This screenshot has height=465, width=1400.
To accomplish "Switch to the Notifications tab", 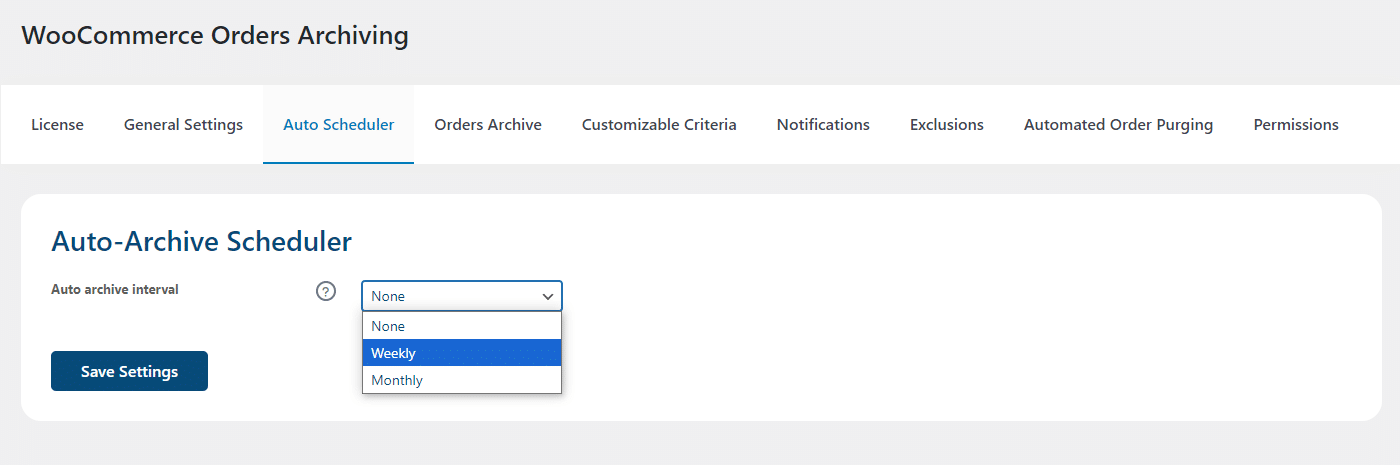I will 823,125.
